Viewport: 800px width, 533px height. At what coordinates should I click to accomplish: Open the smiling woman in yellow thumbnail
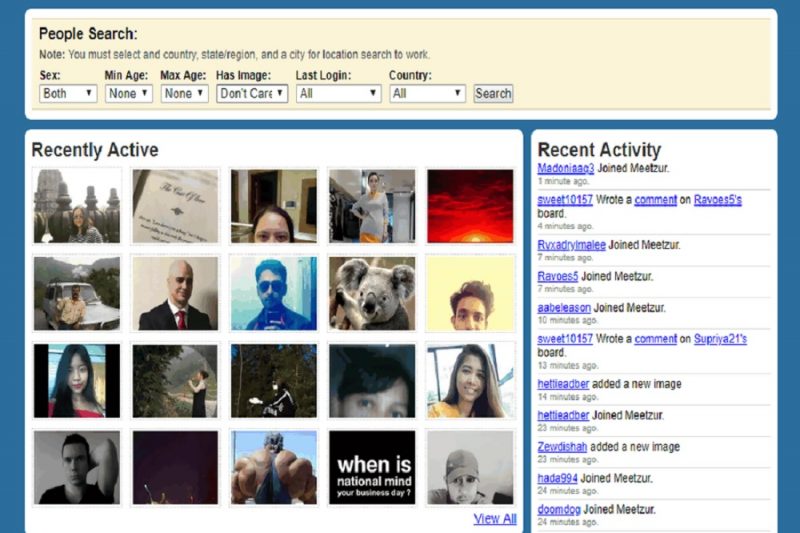pos(470,380)
